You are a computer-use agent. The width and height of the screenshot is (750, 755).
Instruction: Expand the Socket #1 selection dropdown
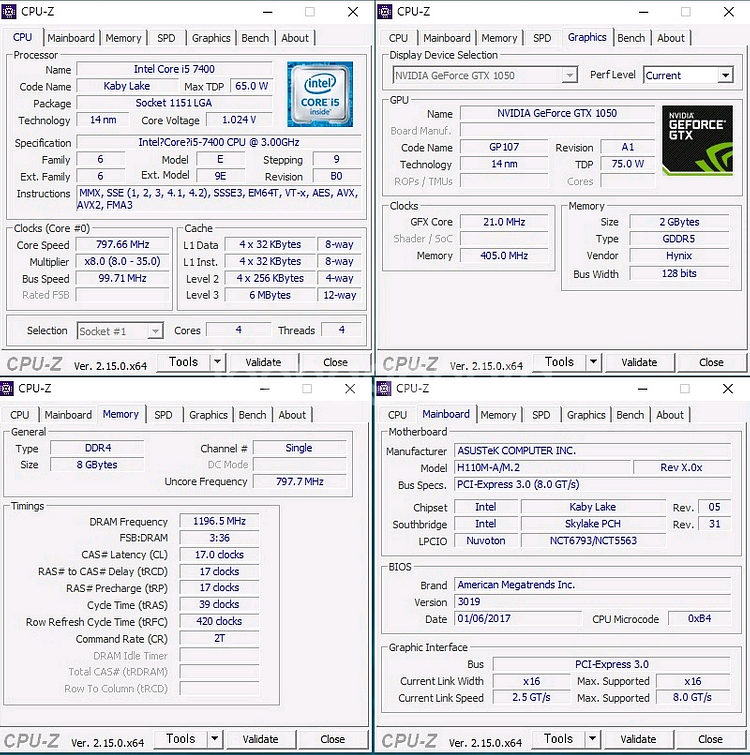point(154,331)
